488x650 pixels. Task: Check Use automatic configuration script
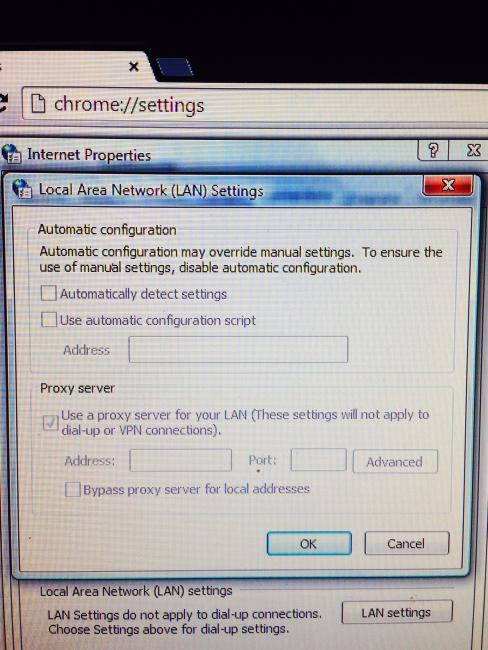49,319
